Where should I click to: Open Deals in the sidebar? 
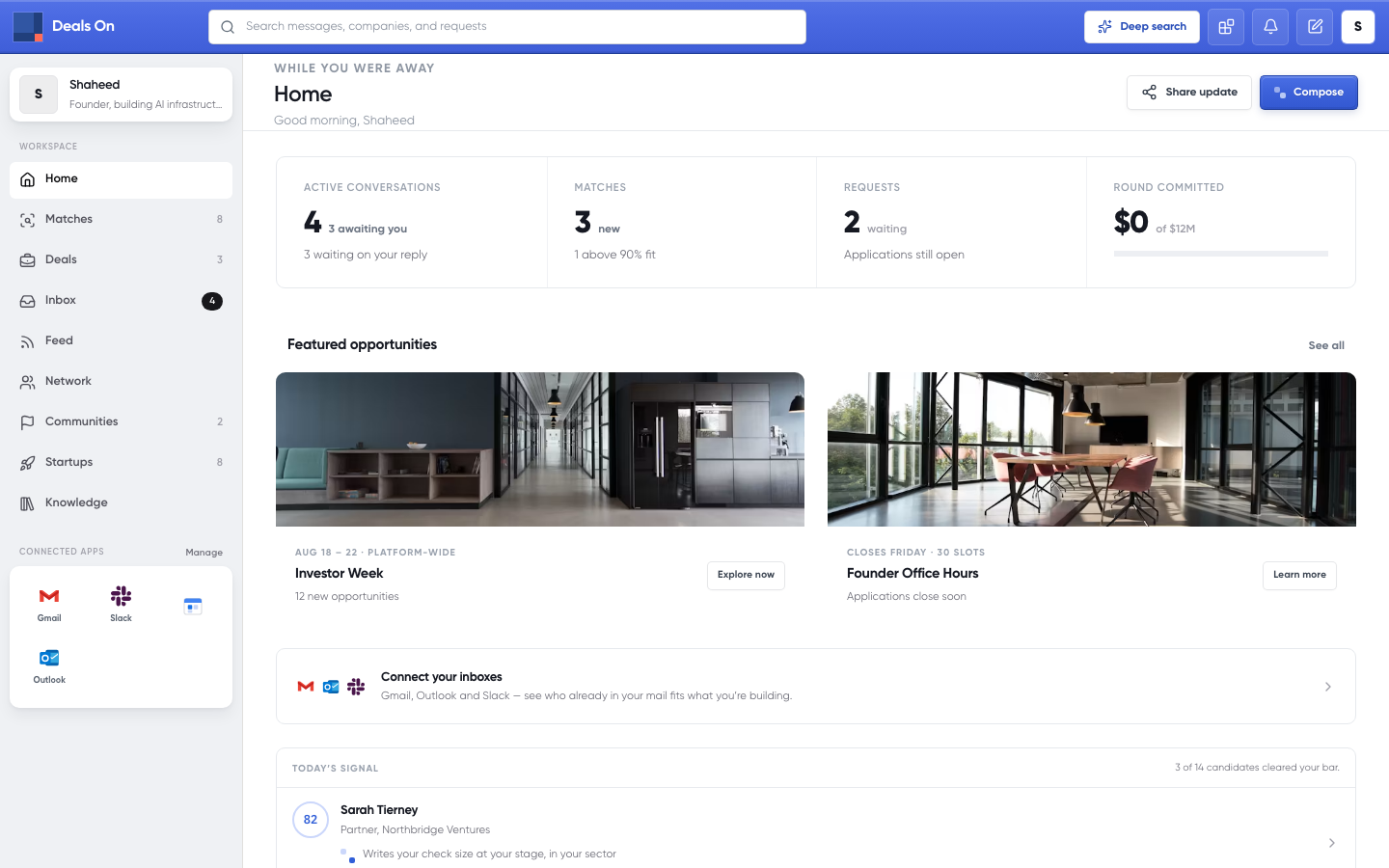(121, 260)
